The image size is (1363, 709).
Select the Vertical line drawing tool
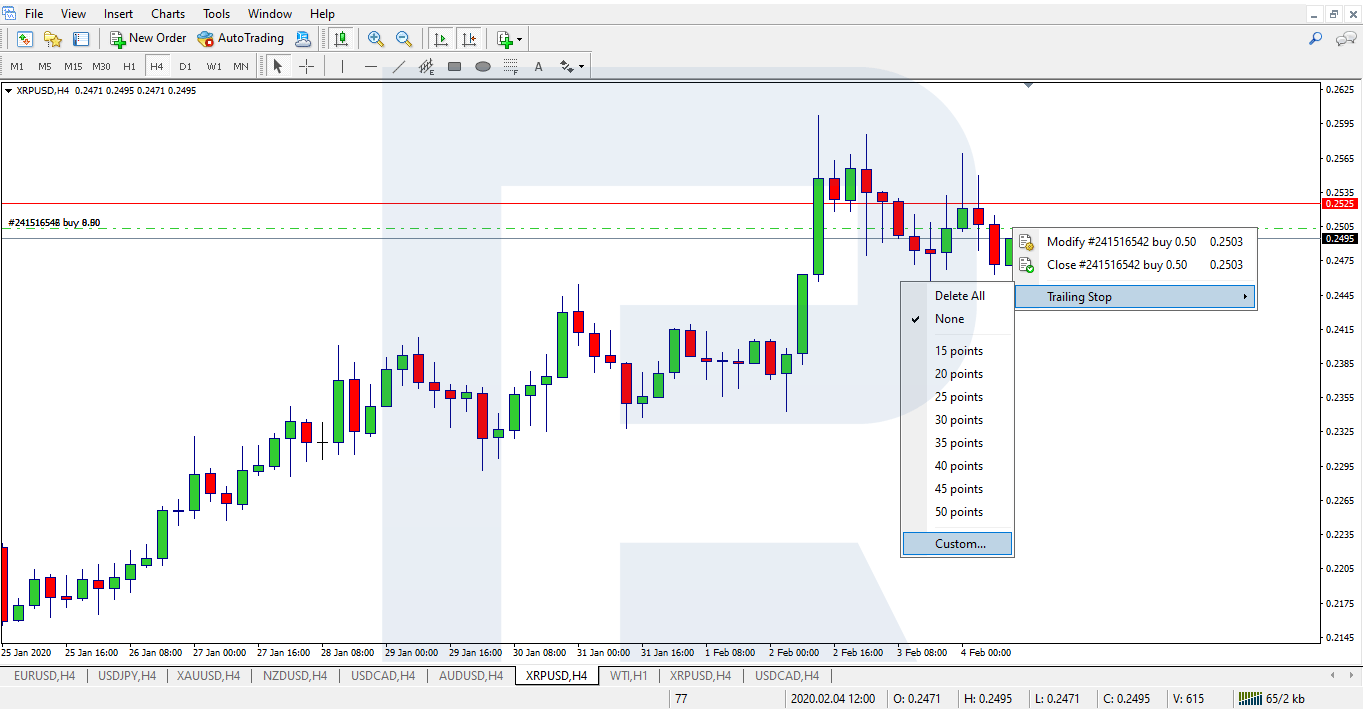340,66
